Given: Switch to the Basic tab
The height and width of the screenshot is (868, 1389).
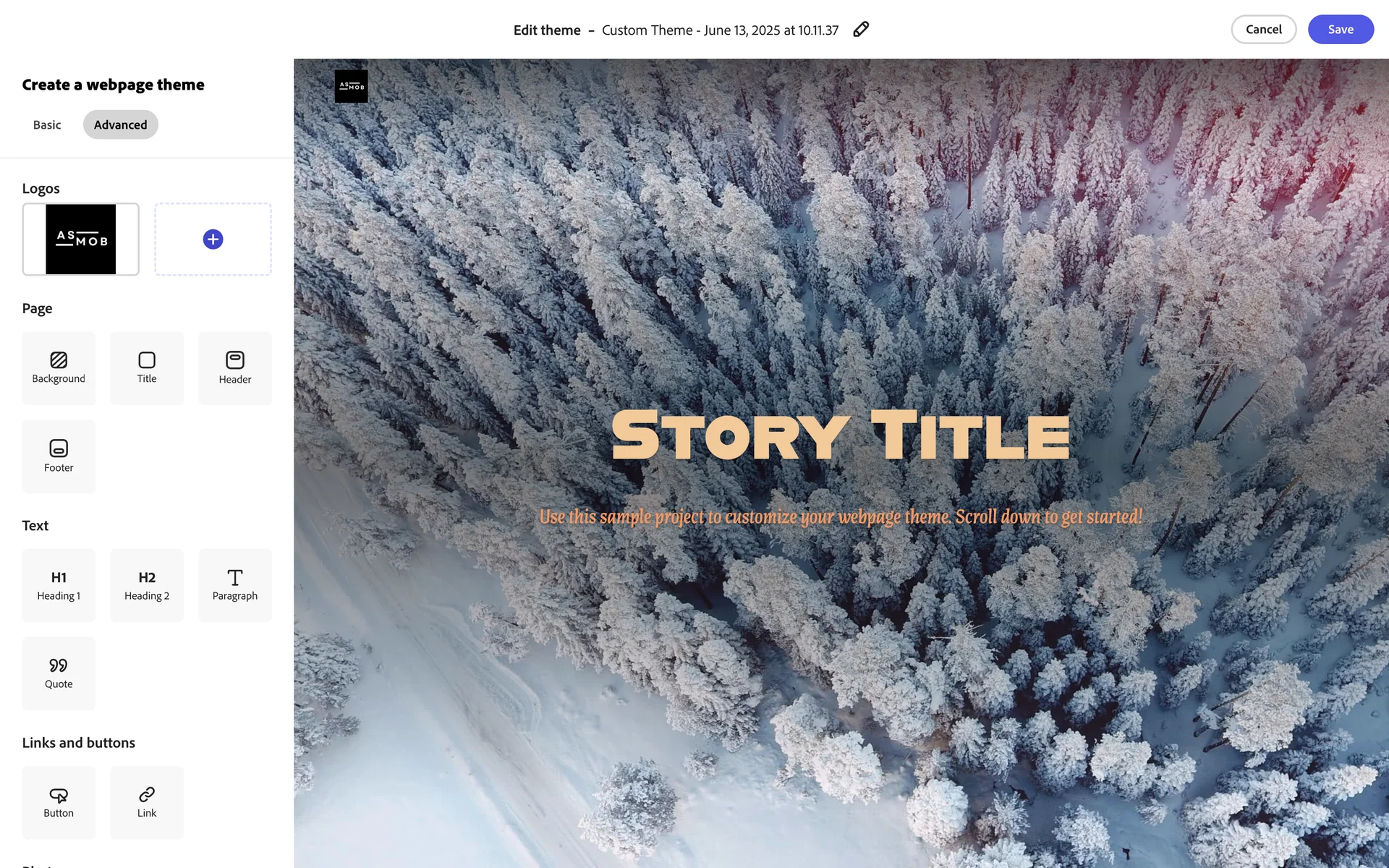Looking at the screenshot, I should (47, 124).
